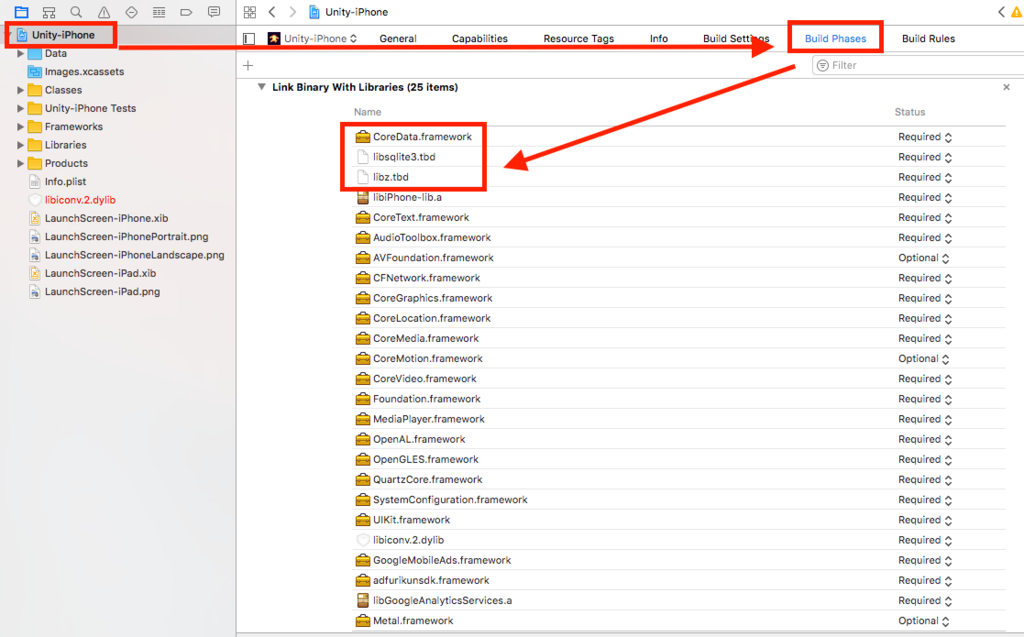
Task: Select the AudioToolbox.framework row
Action: [x=679, y=238]
